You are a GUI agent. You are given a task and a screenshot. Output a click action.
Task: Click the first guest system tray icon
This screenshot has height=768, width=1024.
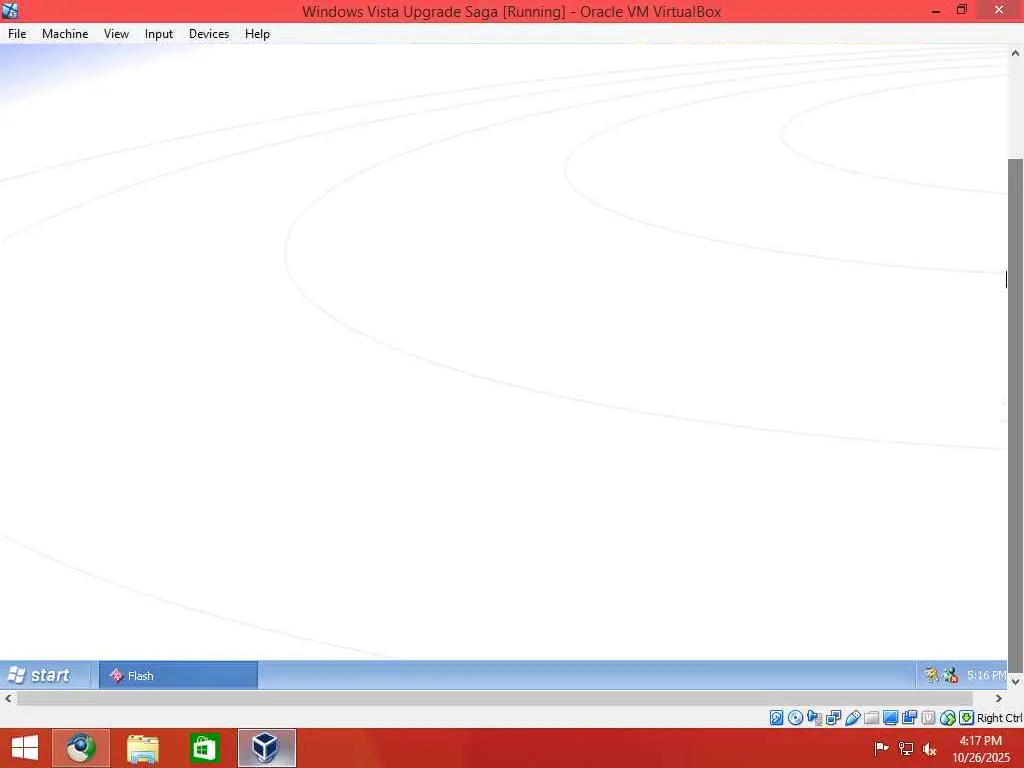(931, 675)
